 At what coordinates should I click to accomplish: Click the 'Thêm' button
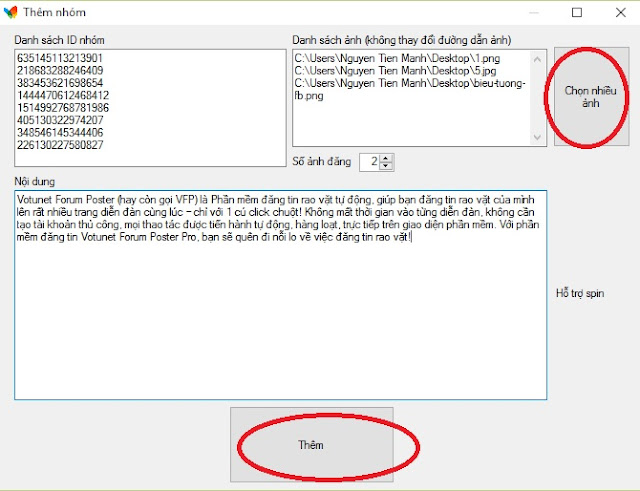coord(311,444)
